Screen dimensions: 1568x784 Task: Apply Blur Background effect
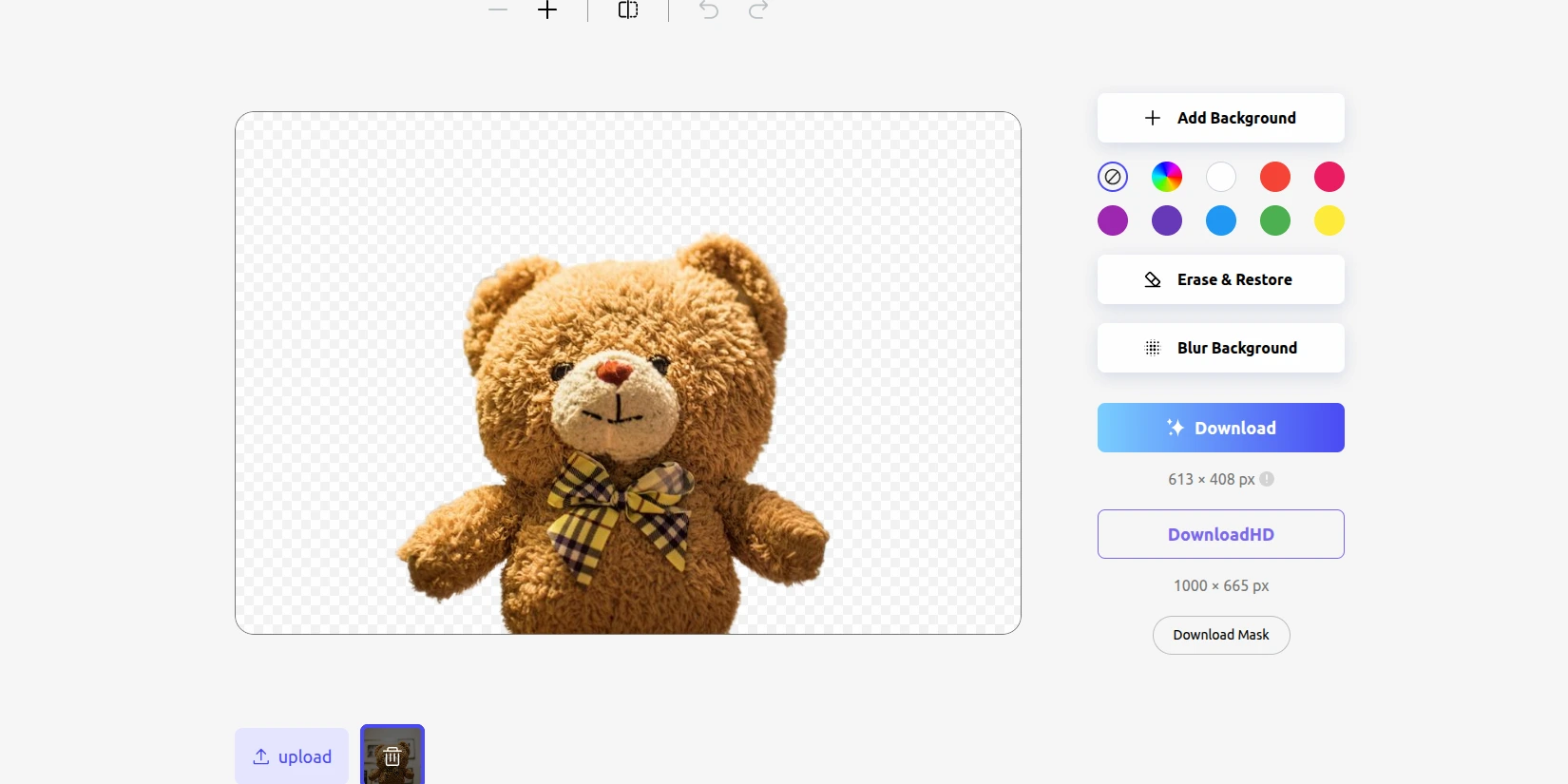tap(1221, 348)
